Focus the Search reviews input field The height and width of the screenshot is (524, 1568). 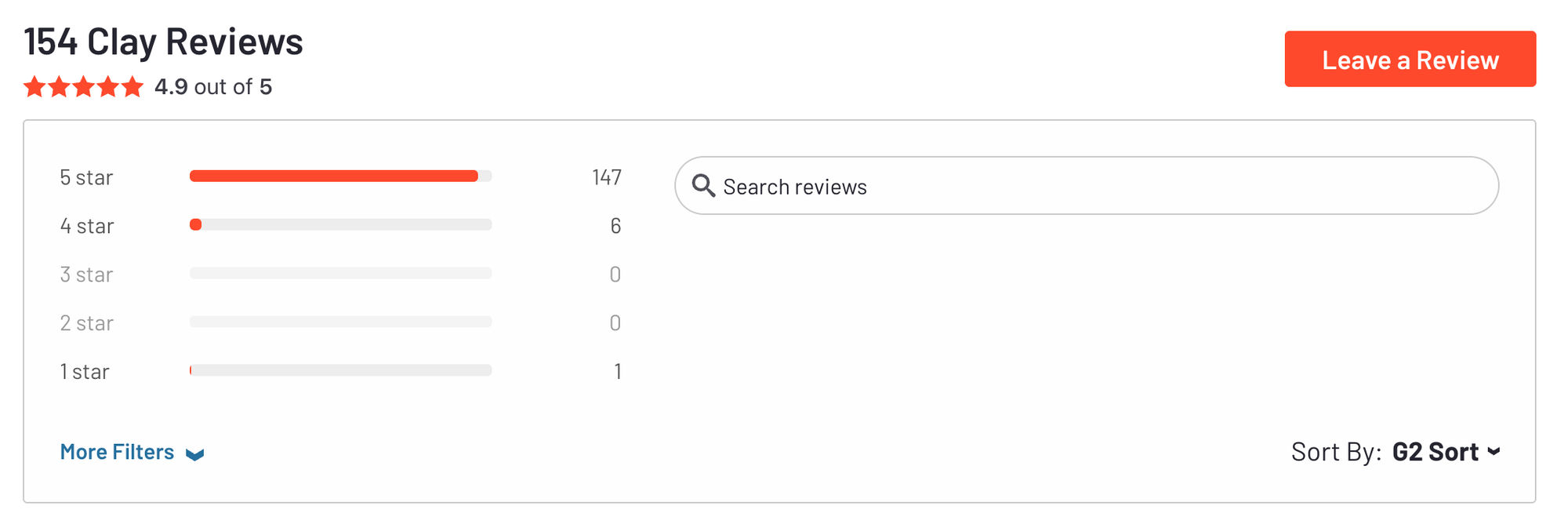(1087, 186)
